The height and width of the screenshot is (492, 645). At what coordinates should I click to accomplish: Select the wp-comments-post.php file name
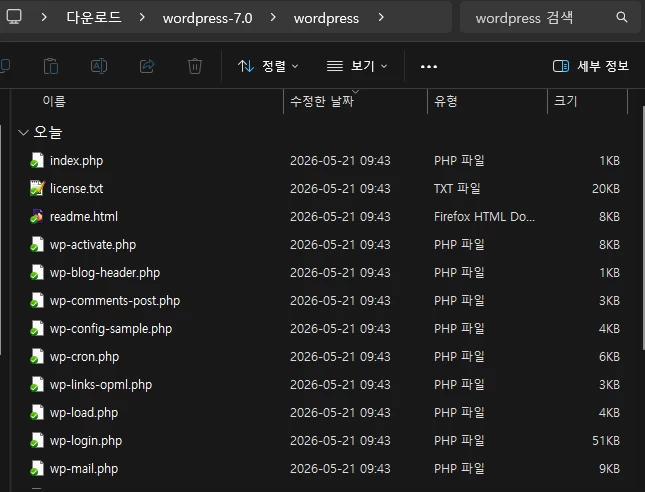coord(115,301)
